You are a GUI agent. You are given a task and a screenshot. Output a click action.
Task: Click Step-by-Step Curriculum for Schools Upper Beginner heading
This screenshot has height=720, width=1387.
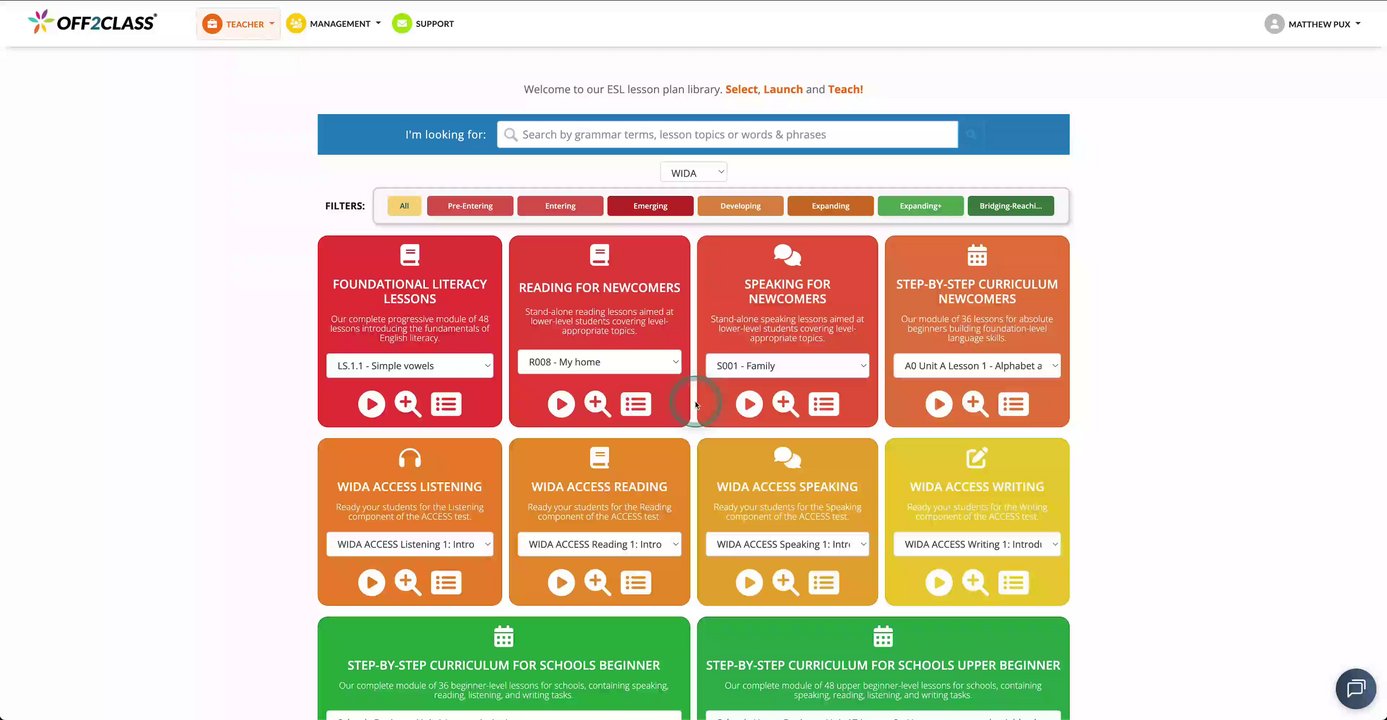click(883, 665)
